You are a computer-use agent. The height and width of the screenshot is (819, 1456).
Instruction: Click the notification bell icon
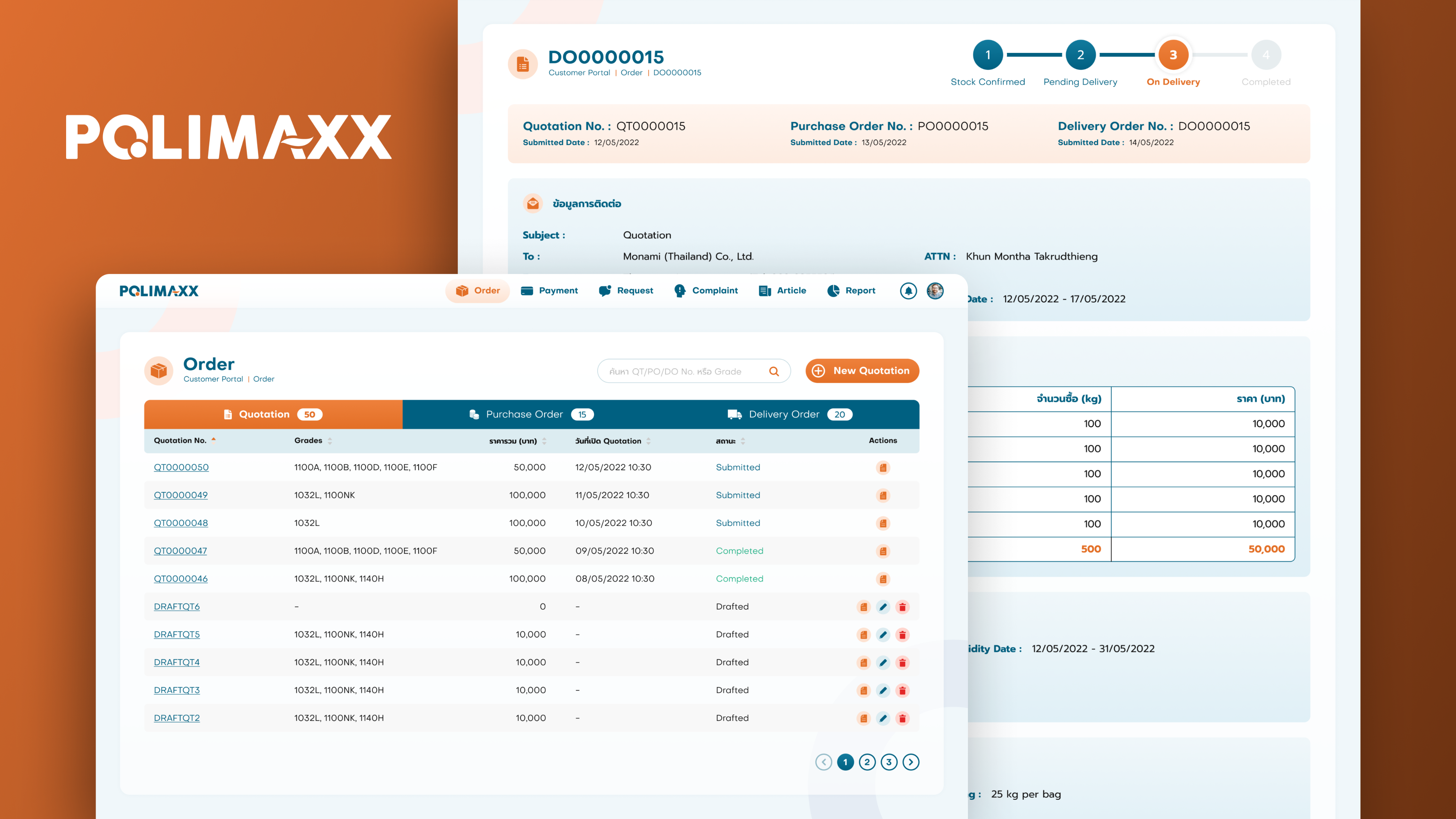click(x=908, y=290)
